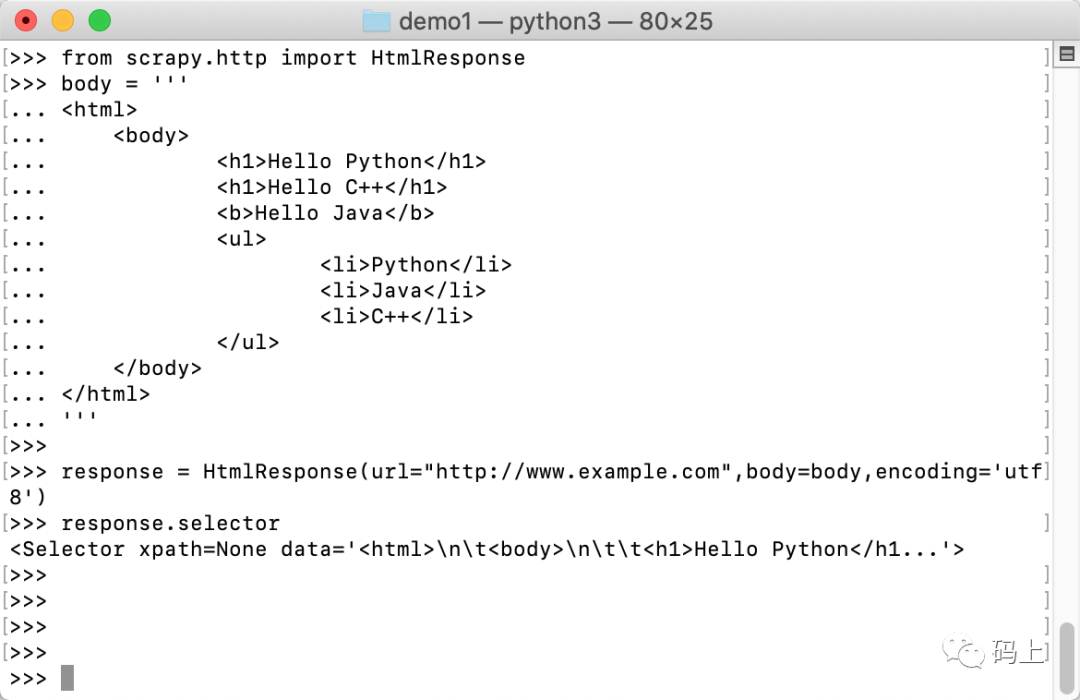Click the 'response.selector' command text

(170, 524)
